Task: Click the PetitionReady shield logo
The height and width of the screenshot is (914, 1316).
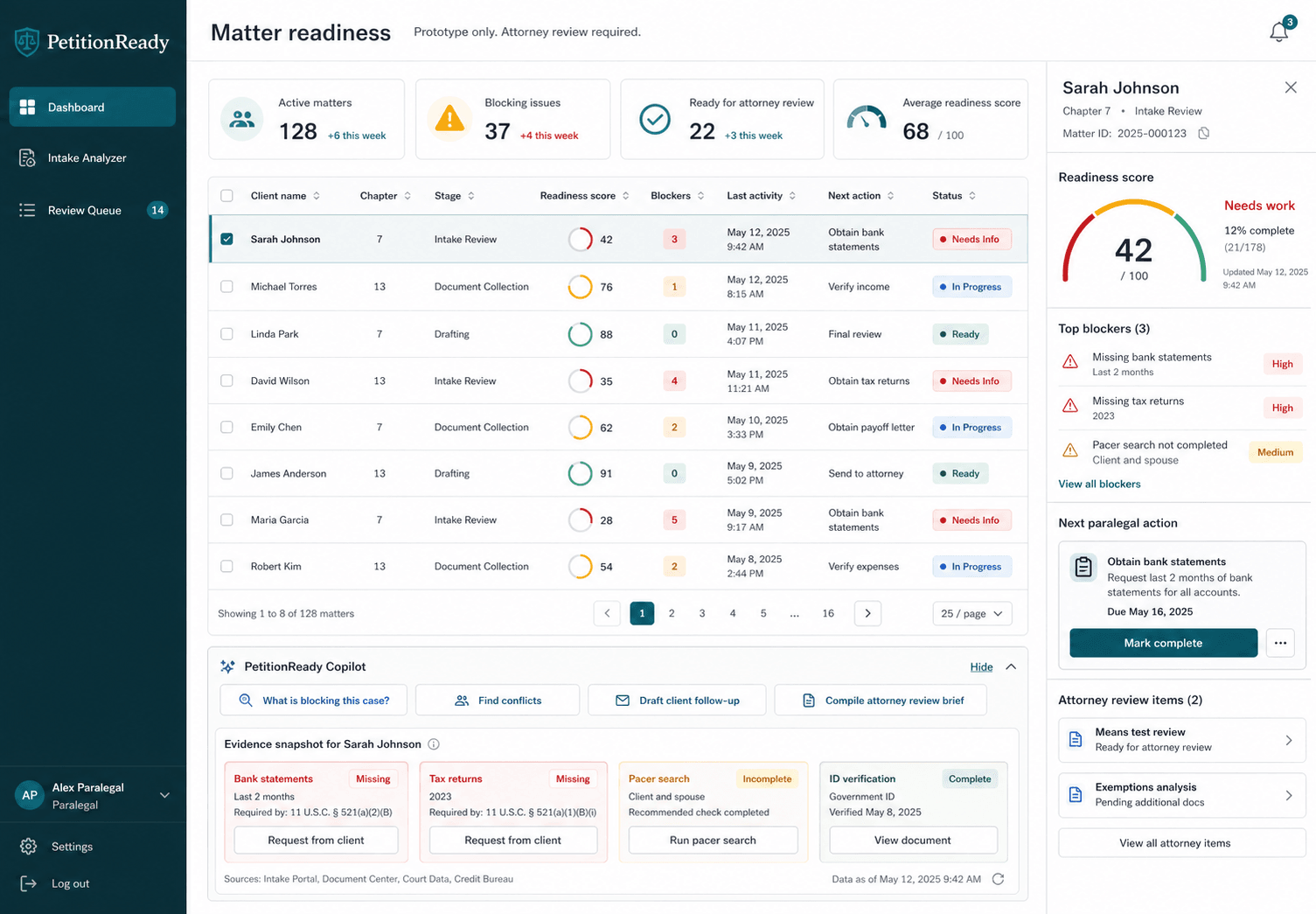Action: coord(27,41)
